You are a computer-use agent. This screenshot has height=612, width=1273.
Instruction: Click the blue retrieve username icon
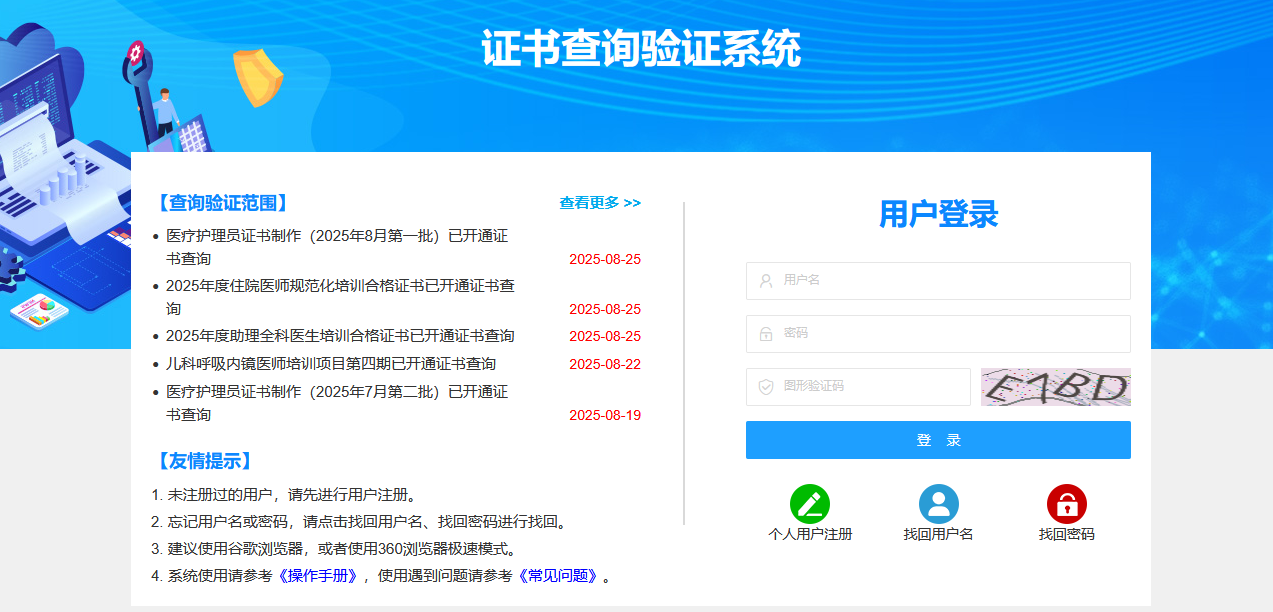938,504
